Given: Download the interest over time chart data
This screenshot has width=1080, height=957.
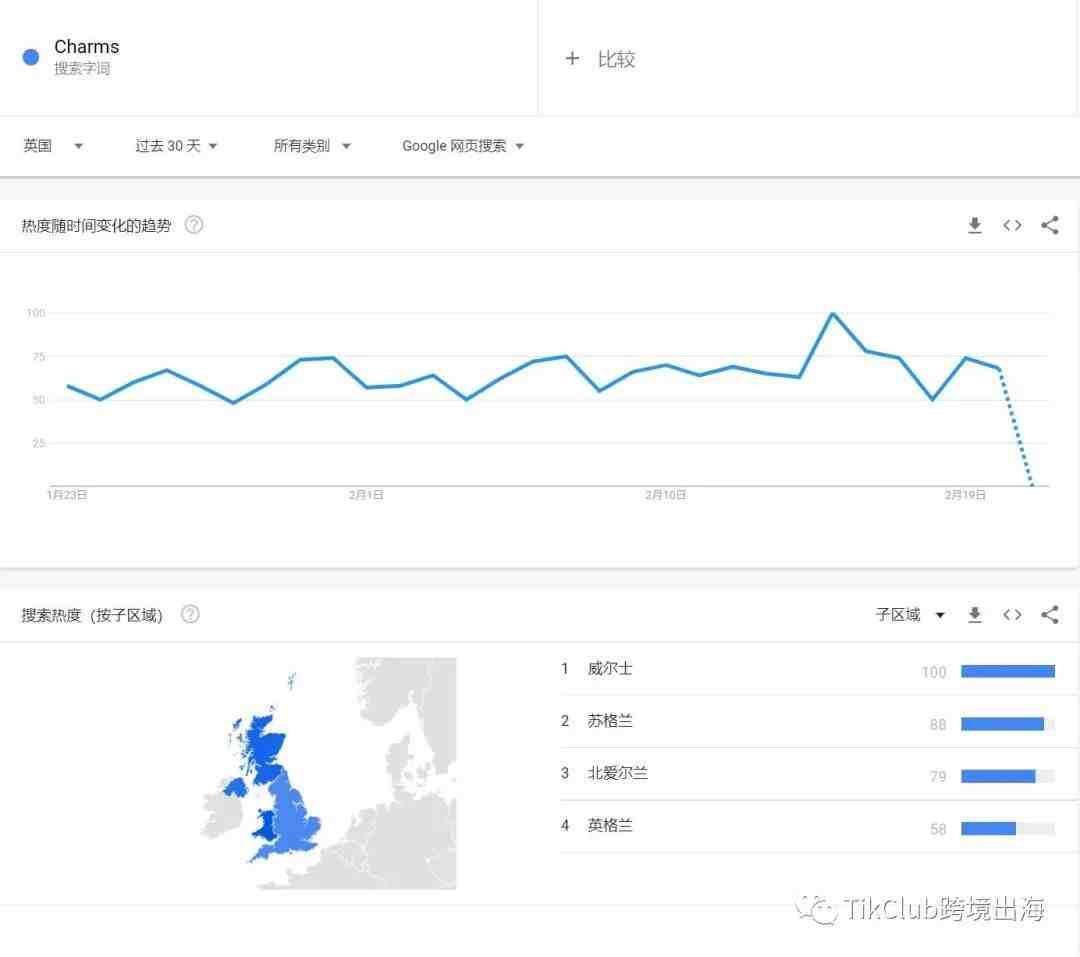Looking at the screenshot, I should point(975,225).
